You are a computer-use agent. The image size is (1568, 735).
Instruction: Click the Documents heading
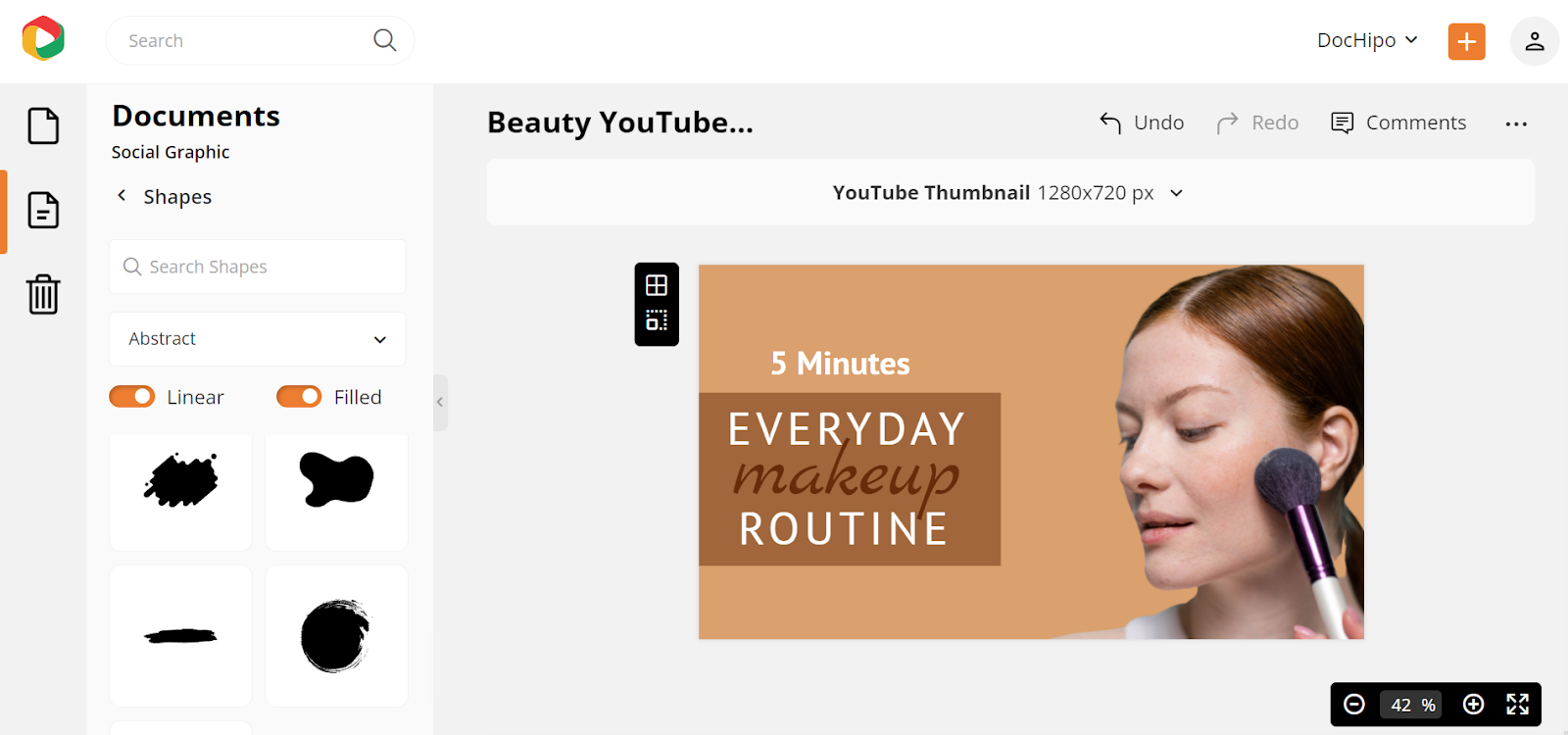click(x=196, y=116)
